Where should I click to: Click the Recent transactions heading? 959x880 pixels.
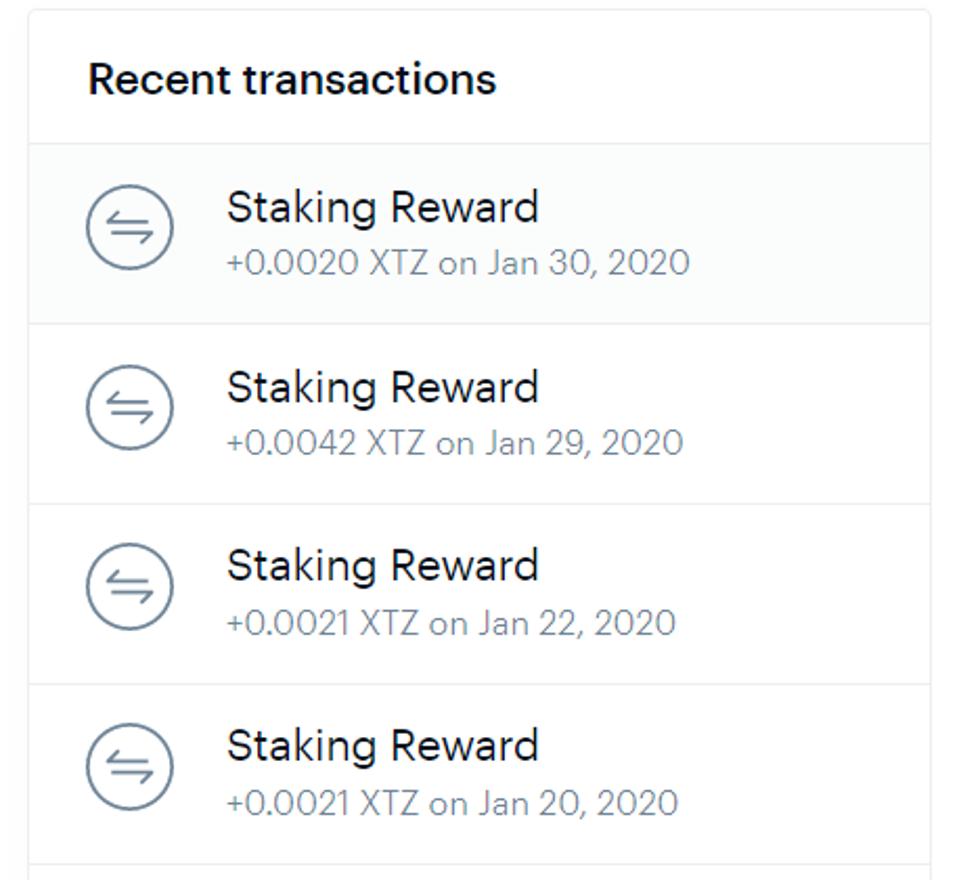(292, 80)
